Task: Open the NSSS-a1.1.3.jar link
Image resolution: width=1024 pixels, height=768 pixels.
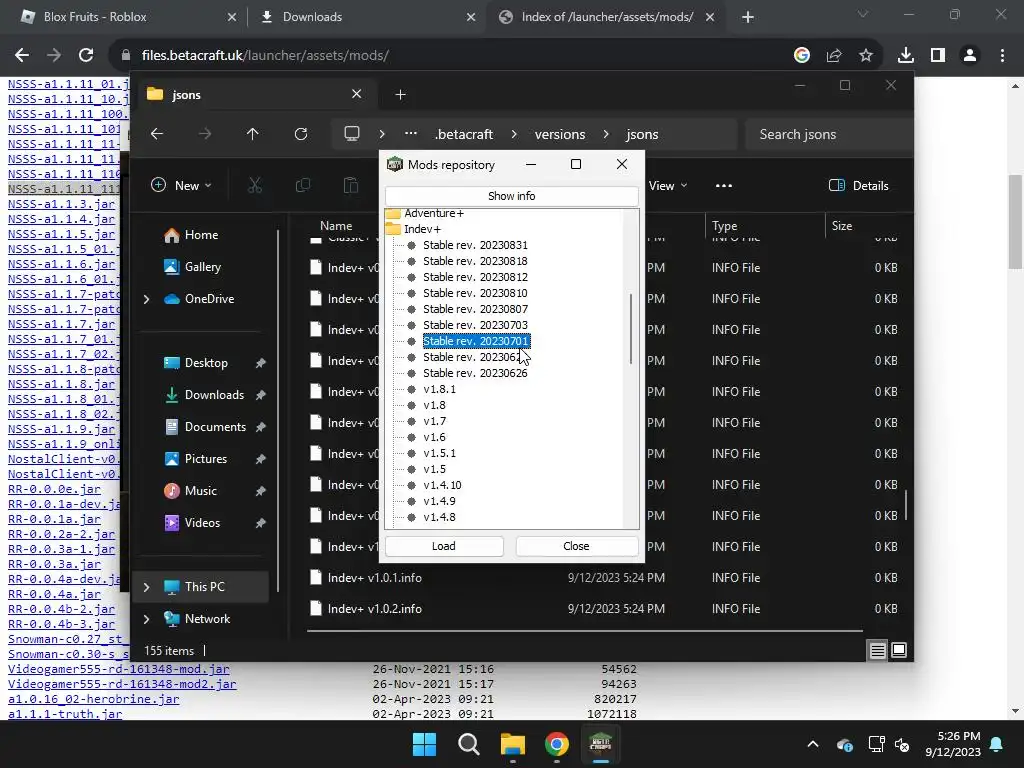Action: (61, 204)
